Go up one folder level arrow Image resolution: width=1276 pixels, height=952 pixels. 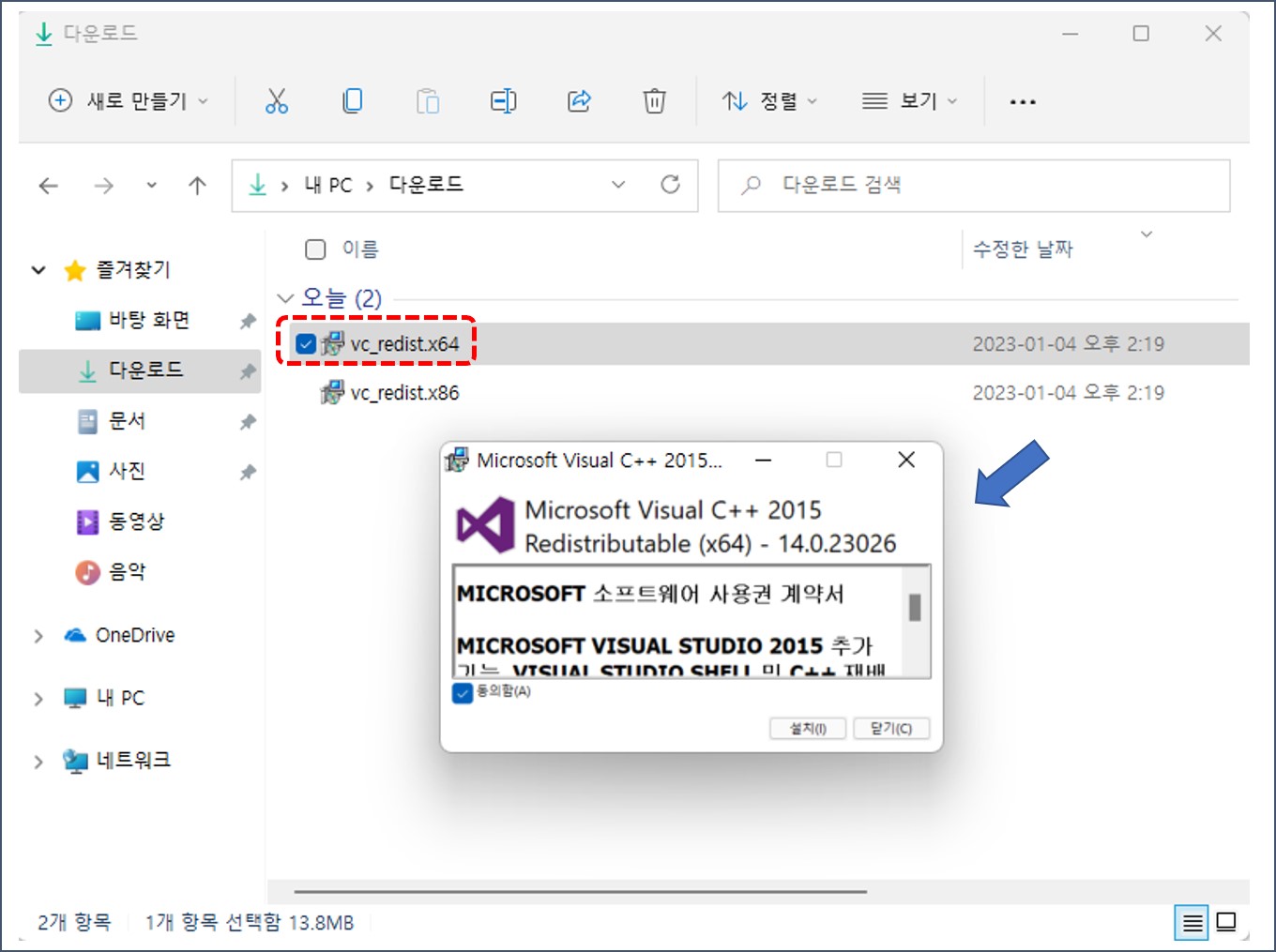[197, 186]
